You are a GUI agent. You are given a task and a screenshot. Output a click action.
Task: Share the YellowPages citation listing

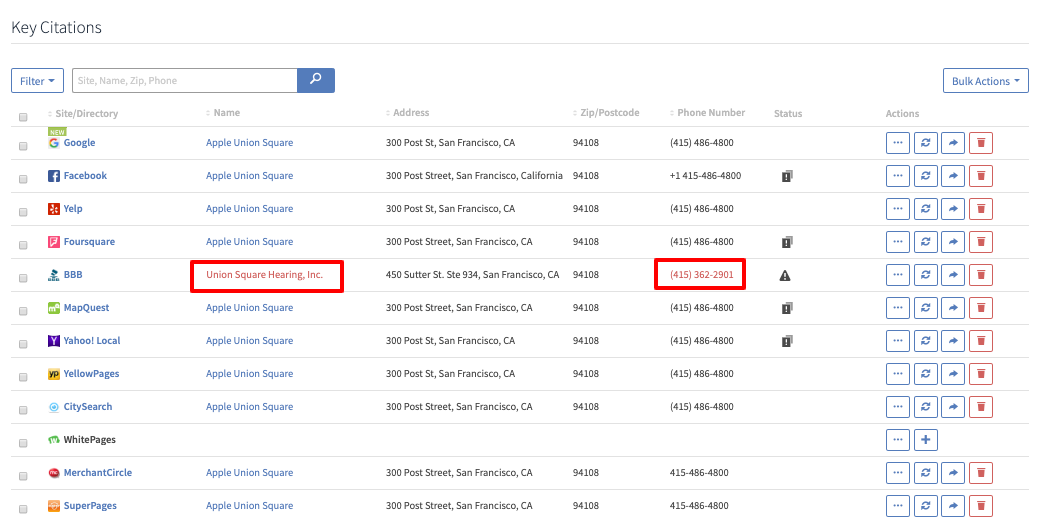[953, 374]
